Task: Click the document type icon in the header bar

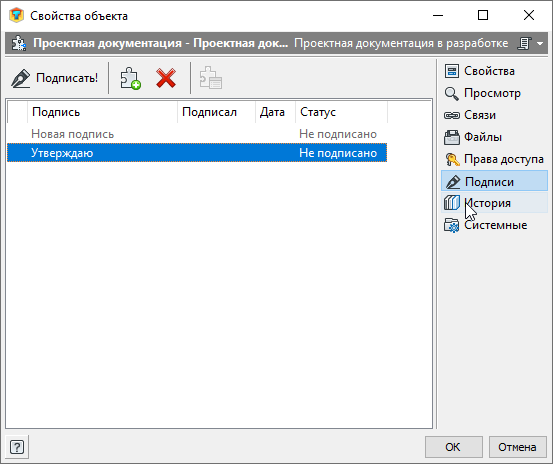Action: 524,43
